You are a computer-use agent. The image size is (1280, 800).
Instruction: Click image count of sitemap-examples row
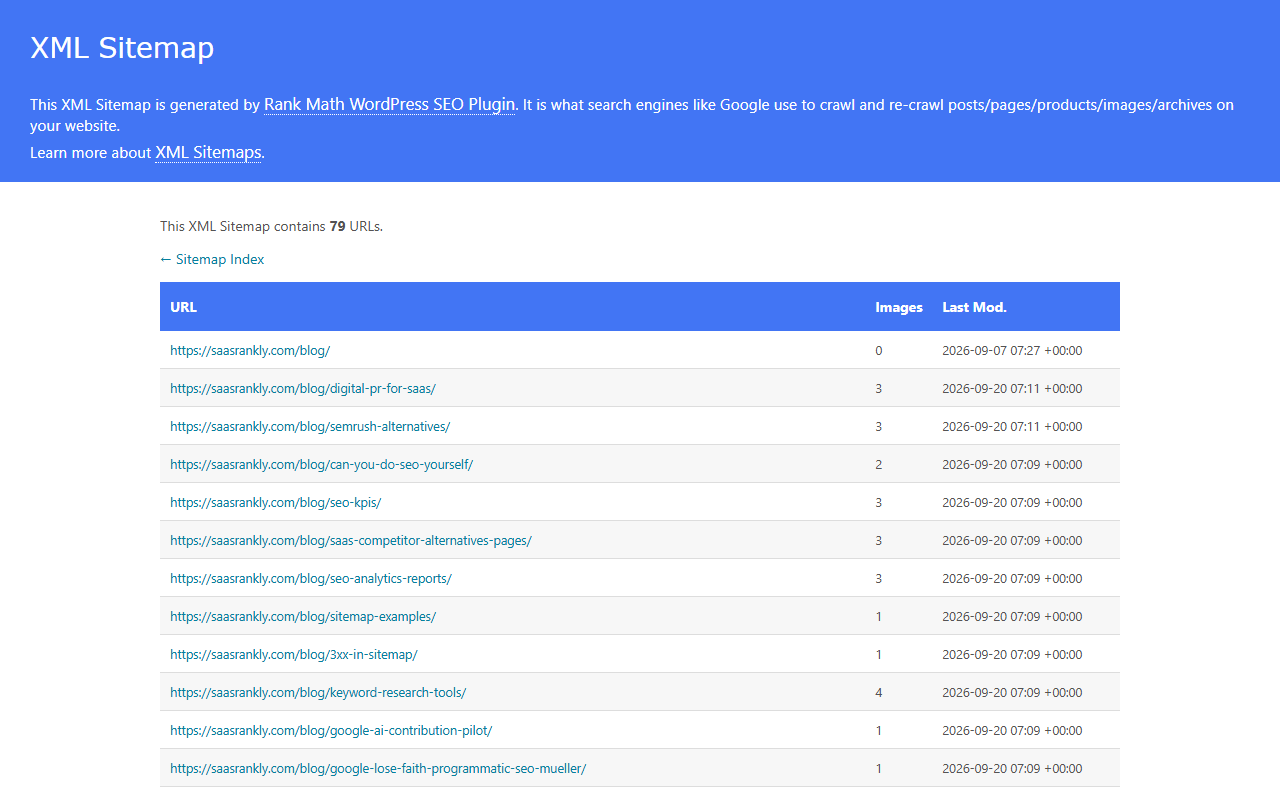(x=879, y=616)
